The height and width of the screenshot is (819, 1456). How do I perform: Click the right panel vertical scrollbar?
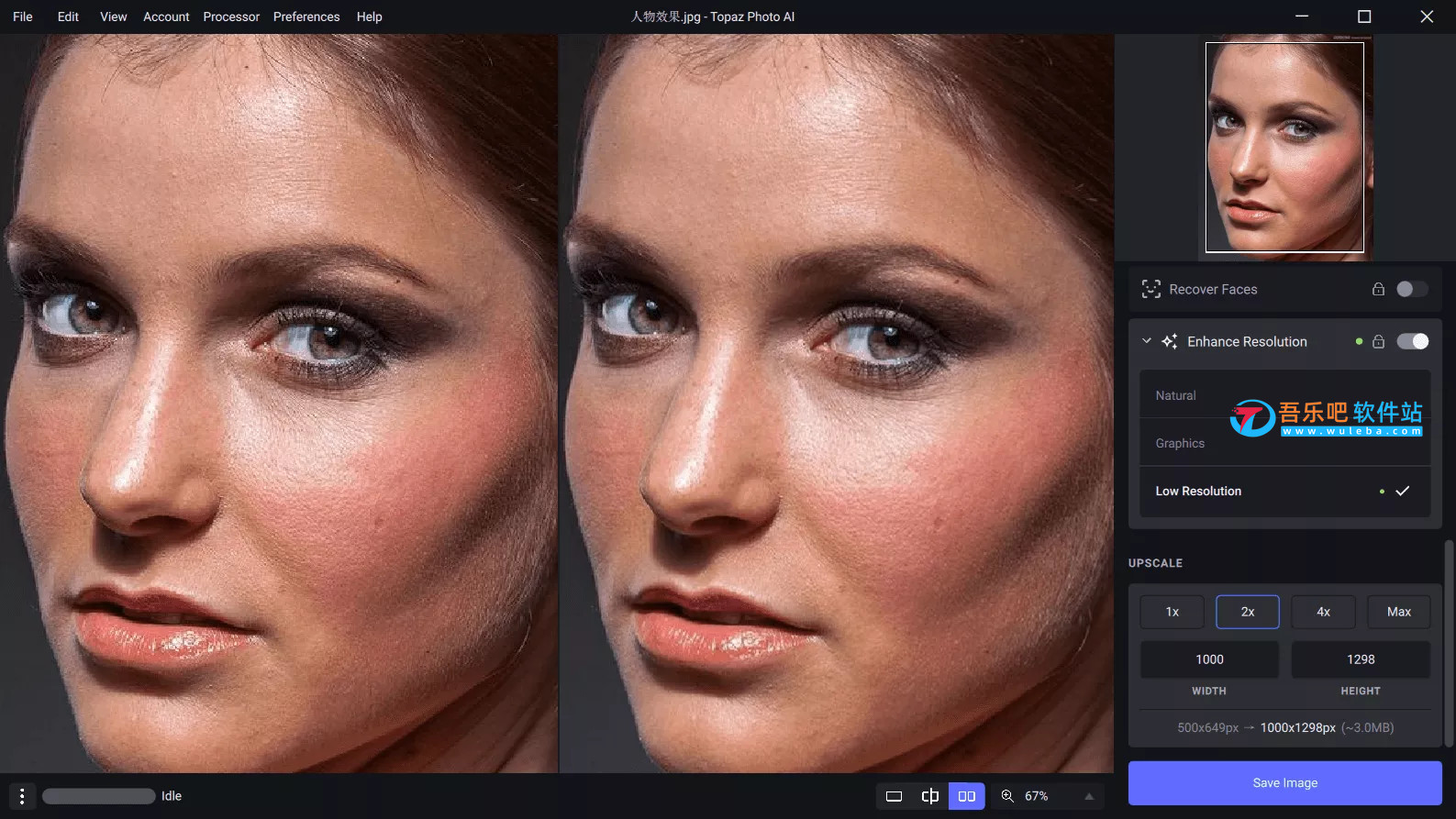tap(1449, 642)
